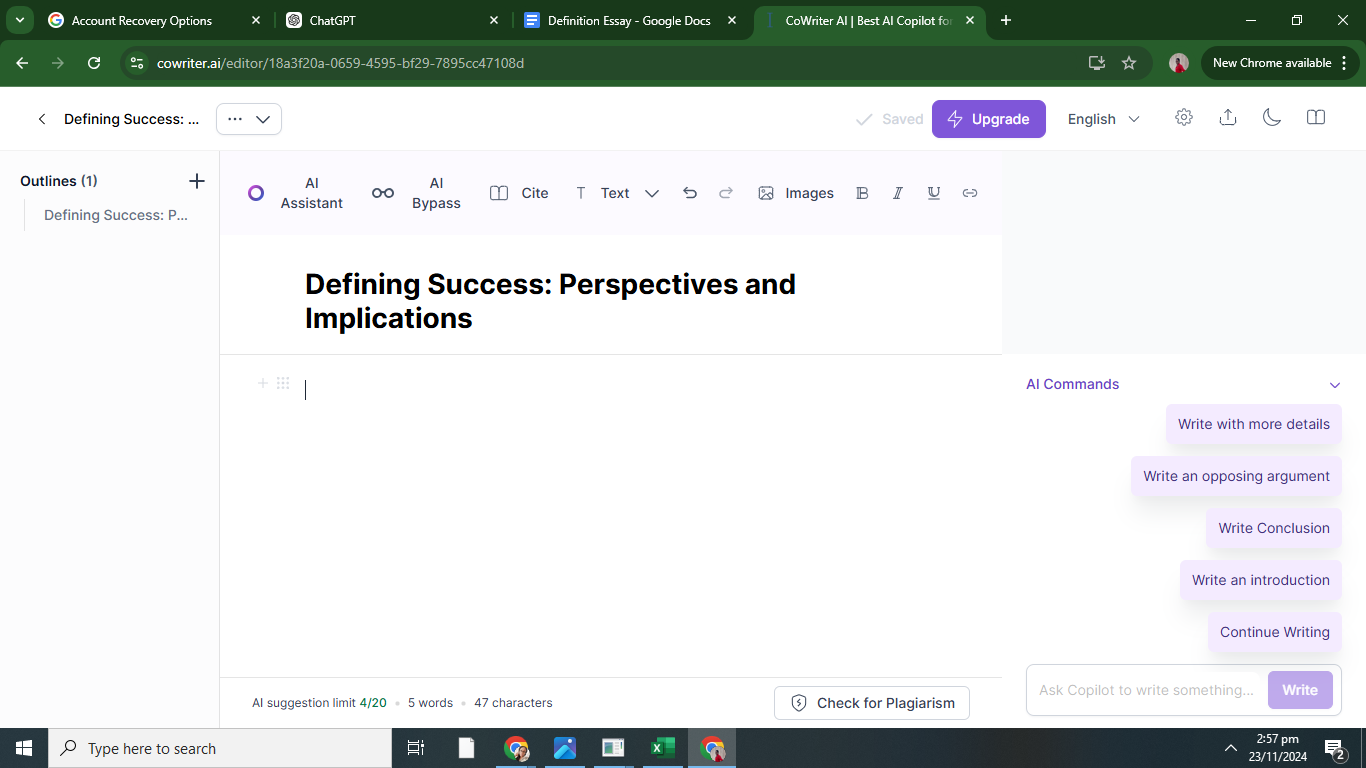This screenshot has height=768, width=1366.
Task: Go back with the left chevron
Action: (42, 119)
